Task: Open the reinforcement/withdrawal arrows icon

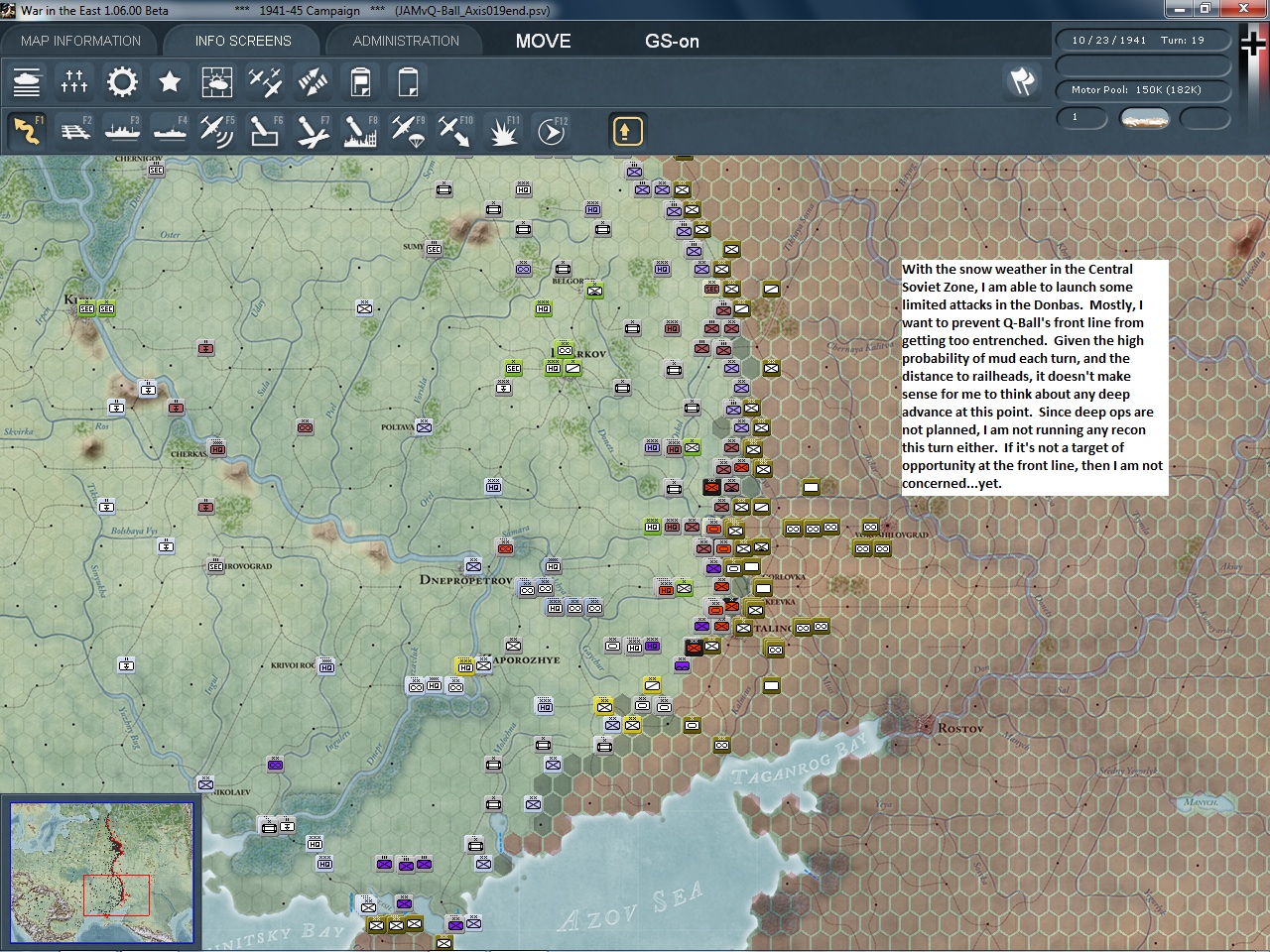Action: point(313,81)
